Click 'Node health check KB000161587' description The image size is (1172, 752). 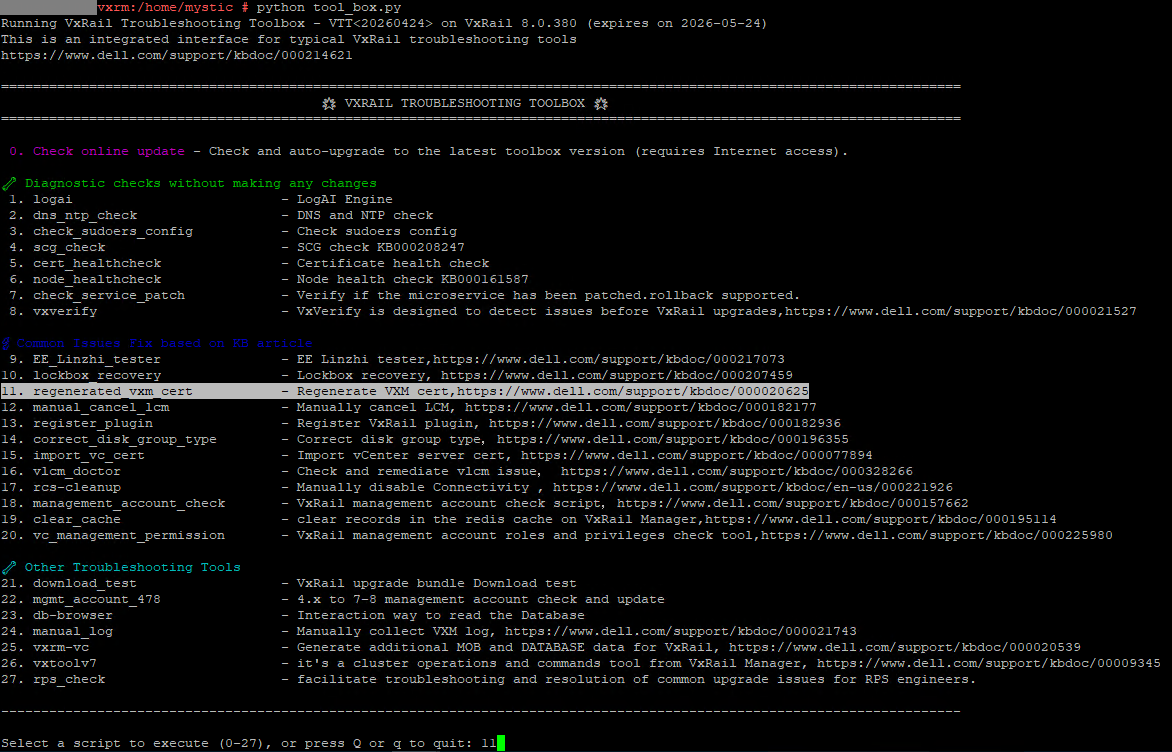click(x=413, y=279)
